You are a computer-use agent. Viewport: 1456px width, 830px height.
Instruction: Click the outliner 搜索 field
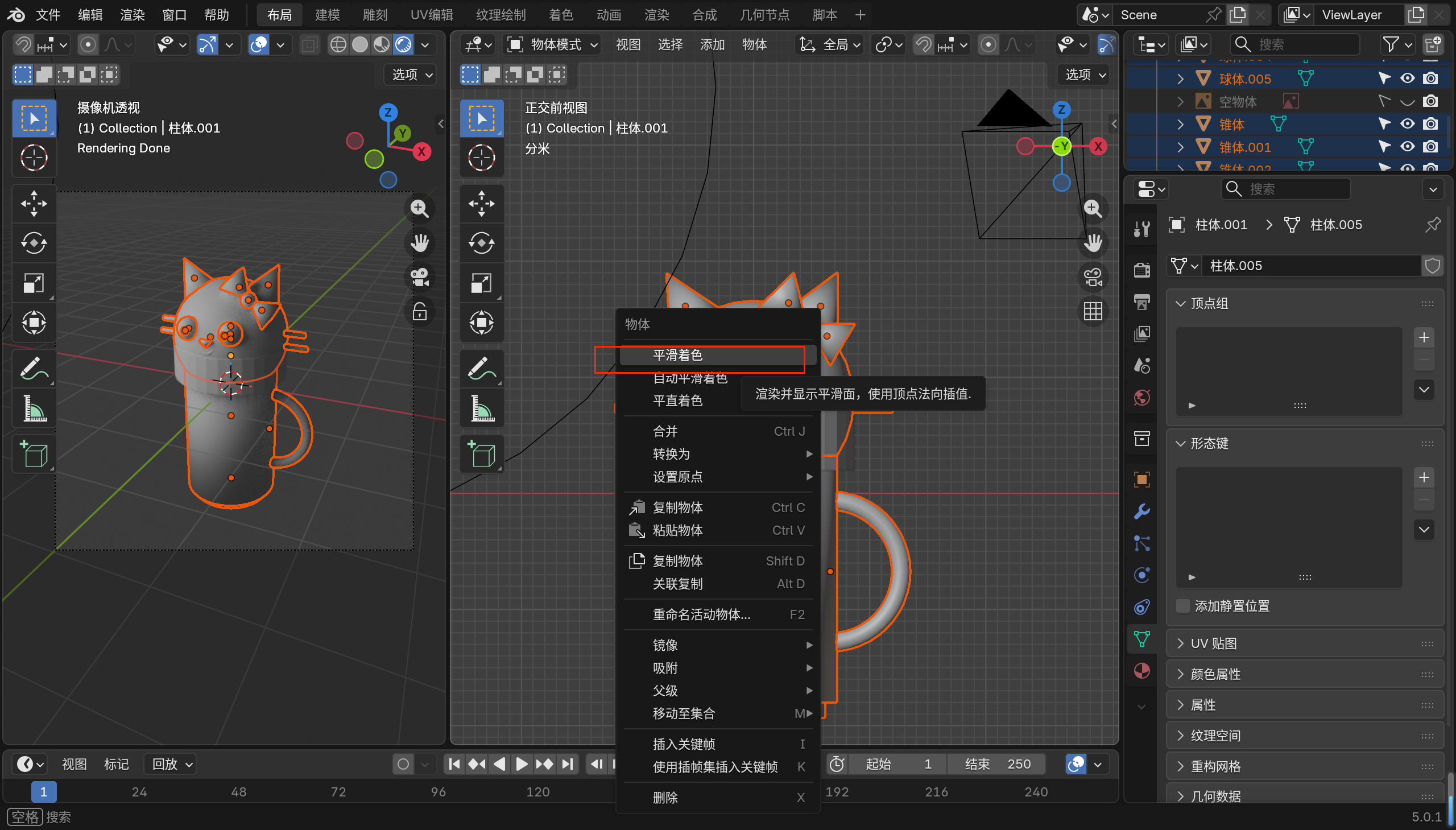(x=1293, y=44)
